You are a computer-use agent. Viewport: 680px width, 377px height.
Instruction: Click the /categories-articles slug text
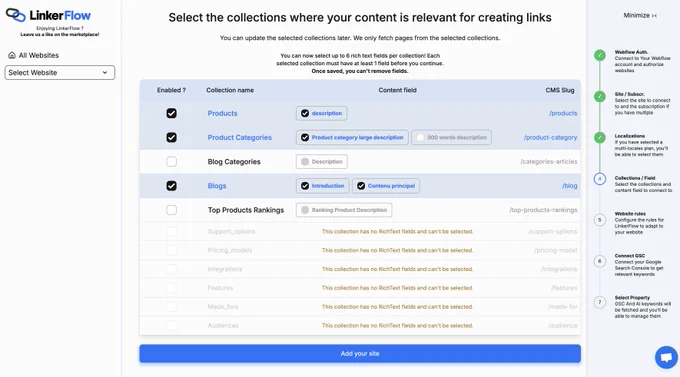(x=549, y=161)
